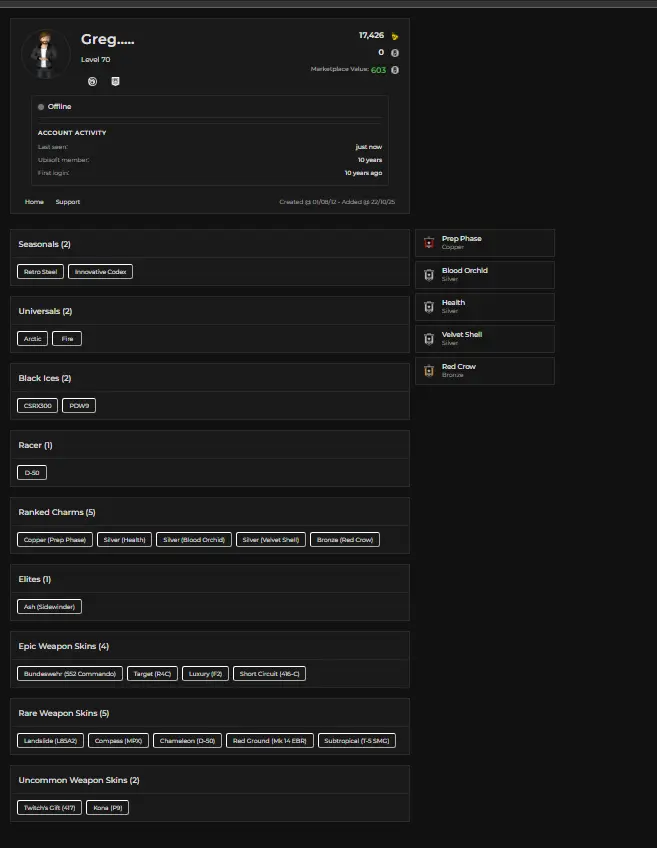Select the Target (R4C) skin tag
The image size is (657, 848).
click(152, 674)
